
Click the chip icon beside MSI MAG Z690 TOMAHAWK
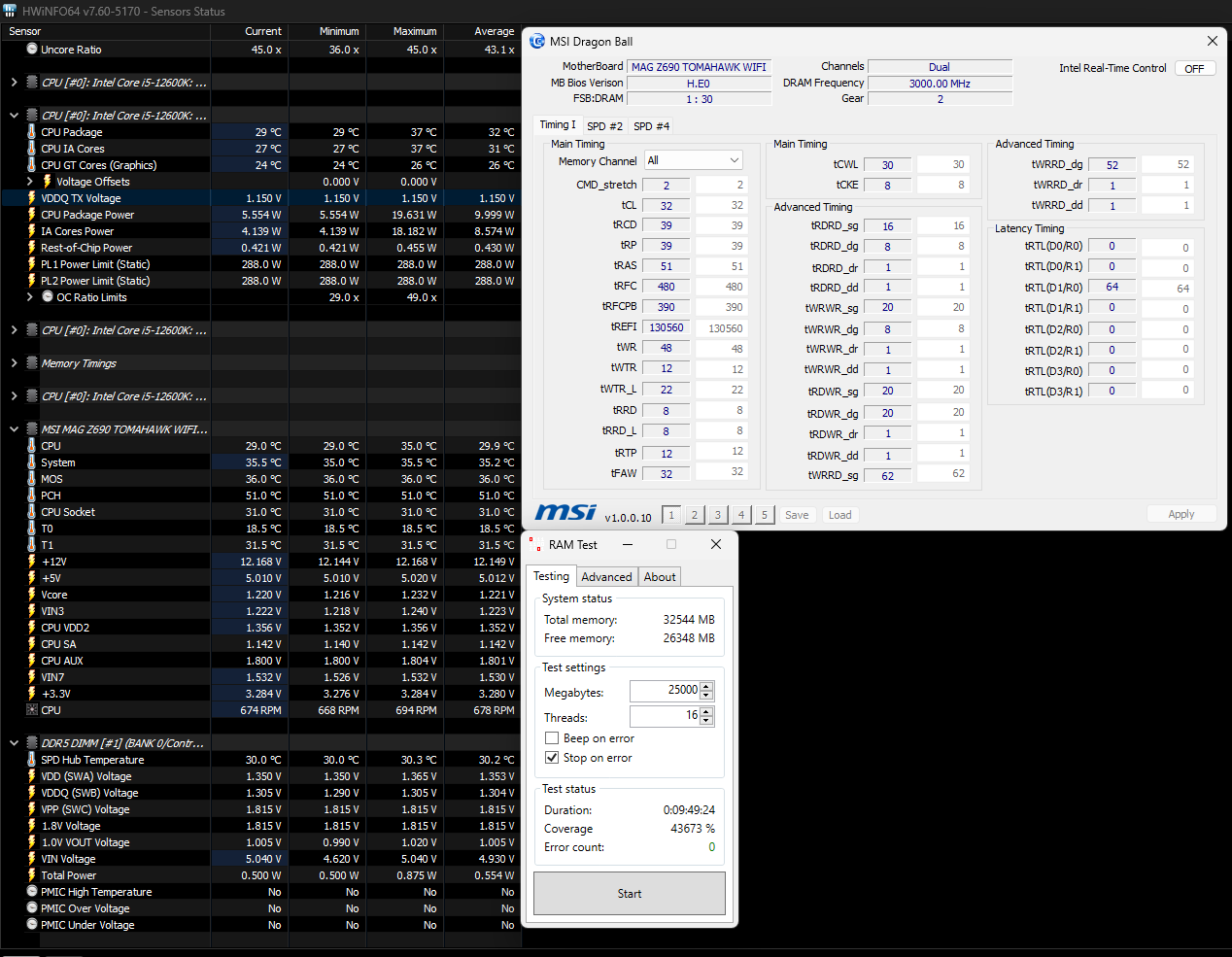[32, 428]
